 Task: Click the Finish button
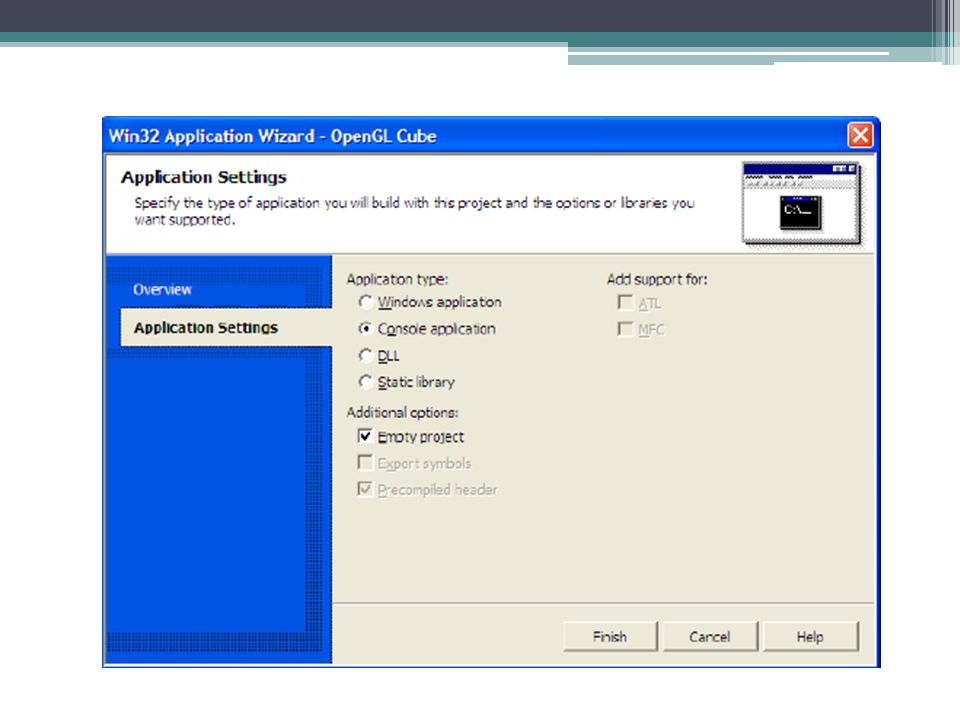coord(610,637)
